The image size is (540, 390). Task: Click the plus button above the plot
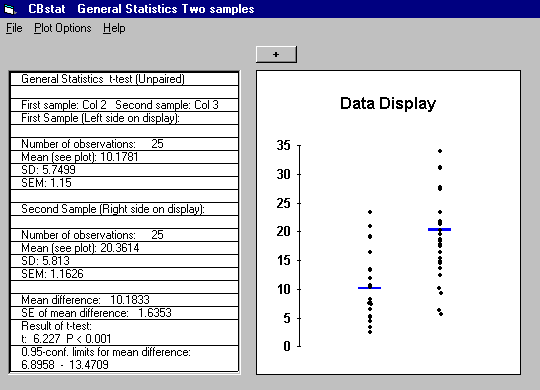click(276, 54)
